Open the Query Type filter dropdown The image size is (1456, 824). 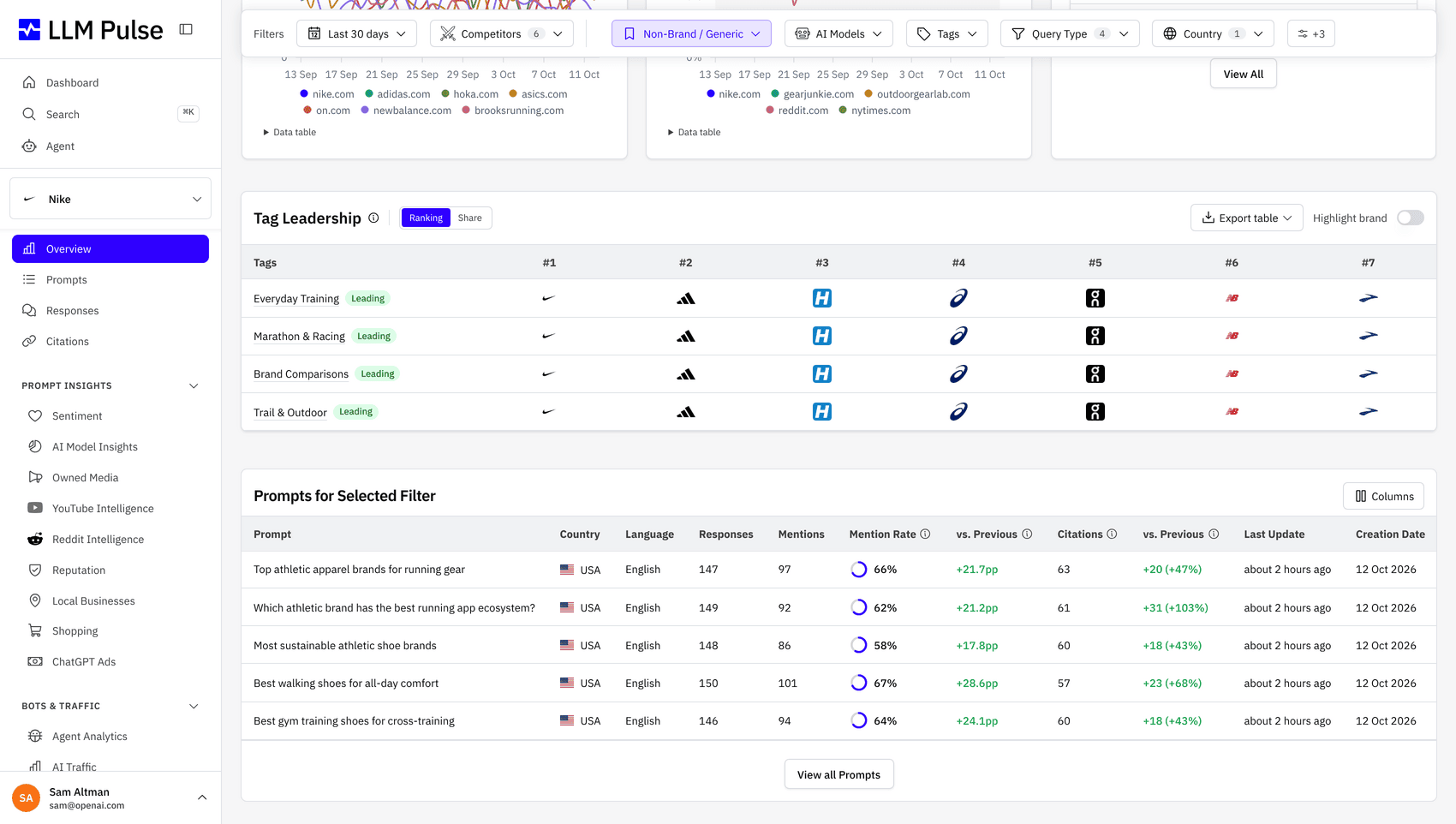(1070, 34)
